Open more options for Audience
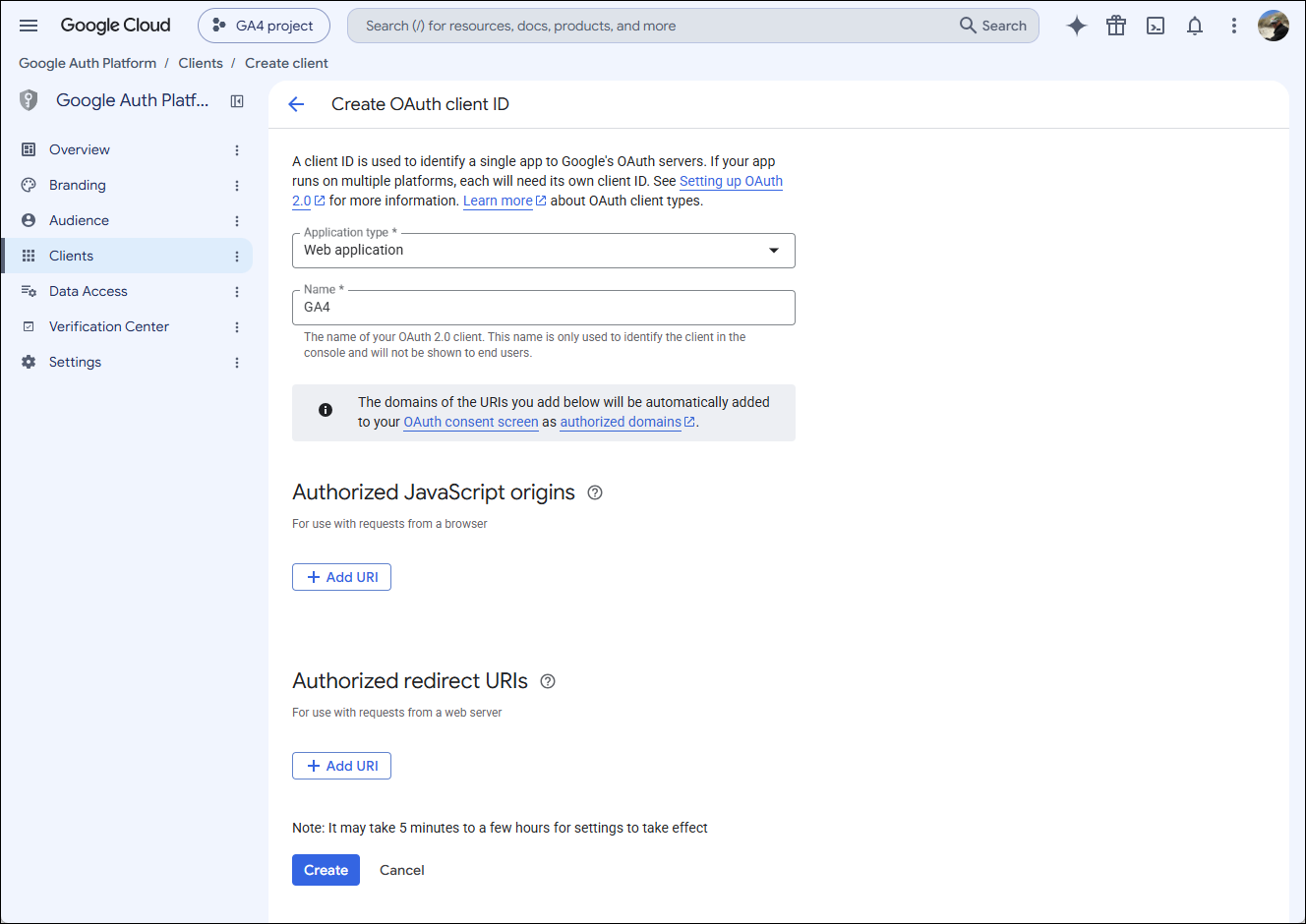This screenshot has width=1306, height=924. [x=237, y=221]
